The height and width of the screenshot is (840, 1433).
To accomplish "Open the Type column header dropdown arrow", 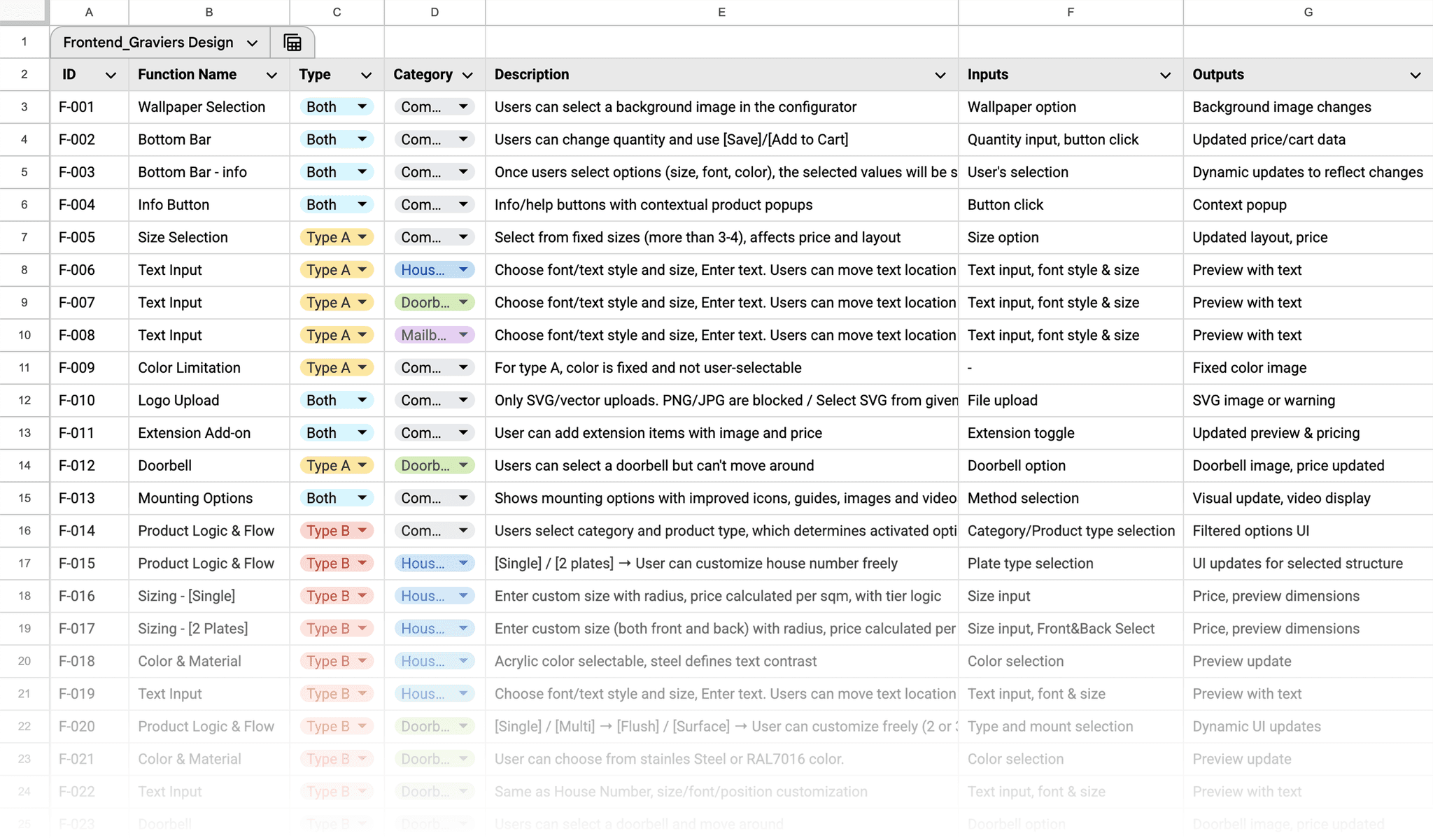I will point(366,76).
